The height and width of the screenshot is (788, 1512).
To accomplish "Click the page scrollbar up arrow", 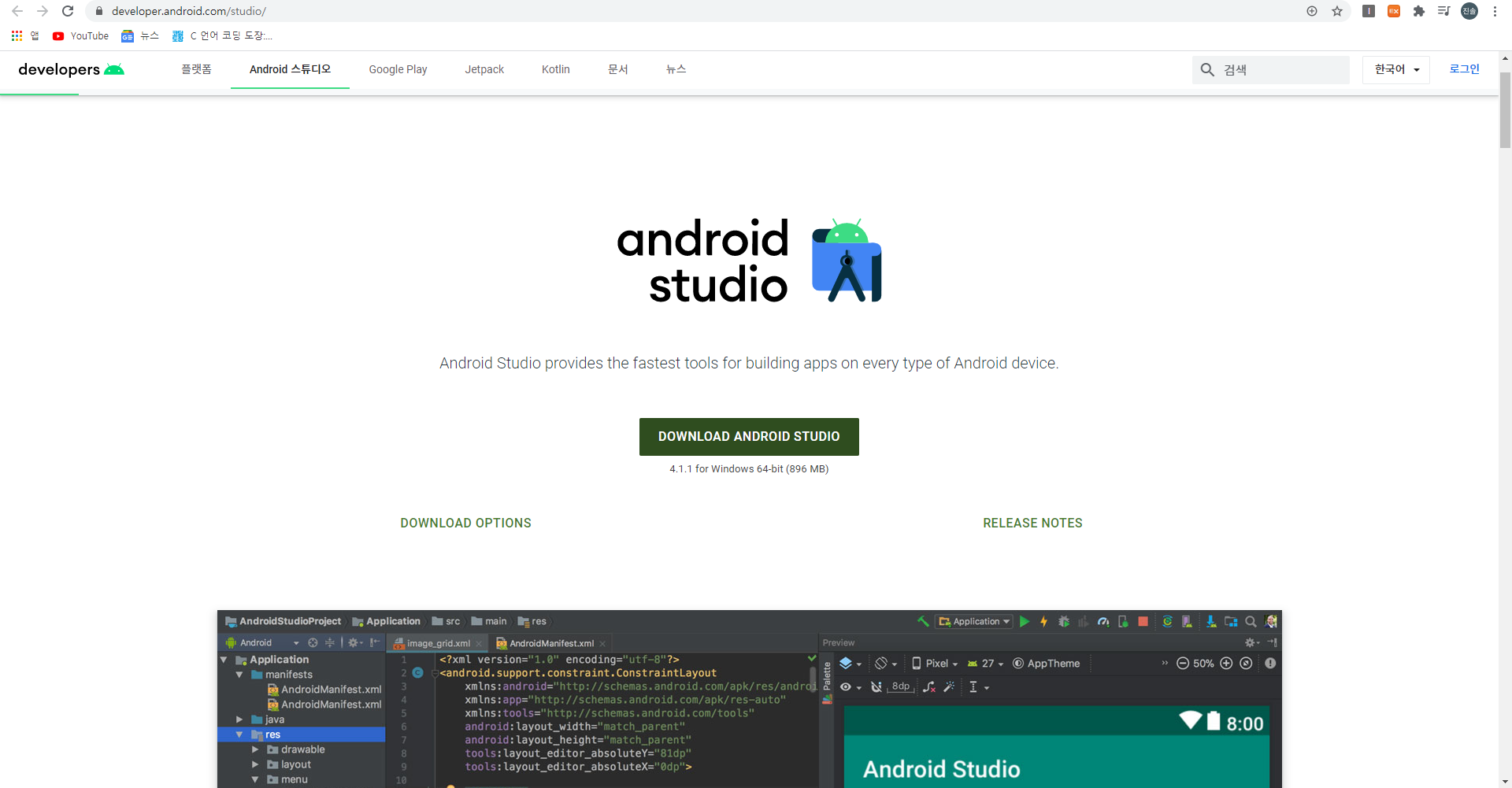I will pyautogui.click(x=1505, y=58).
